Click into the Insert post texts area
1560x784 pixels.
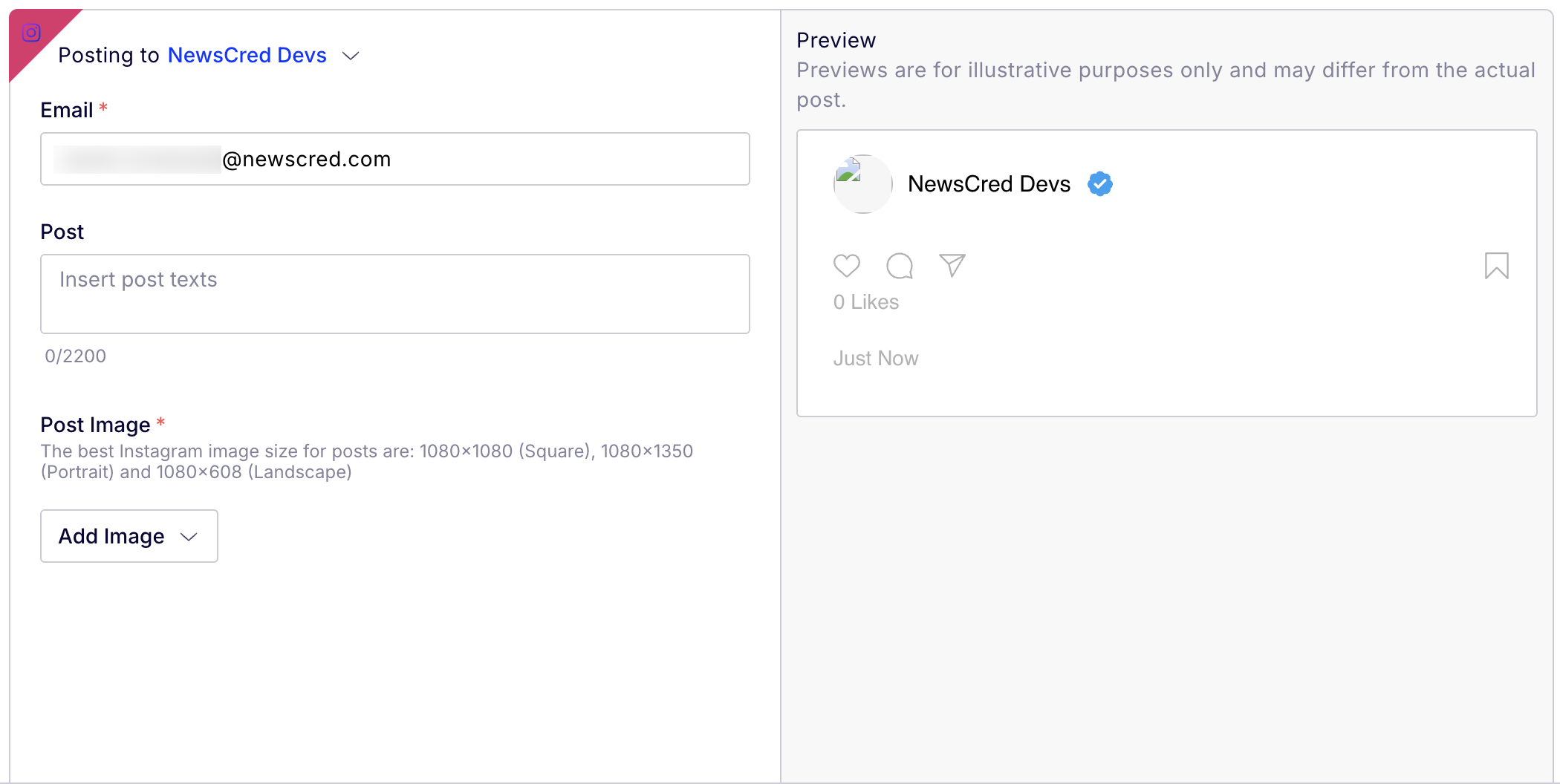[x=395, y=294]
